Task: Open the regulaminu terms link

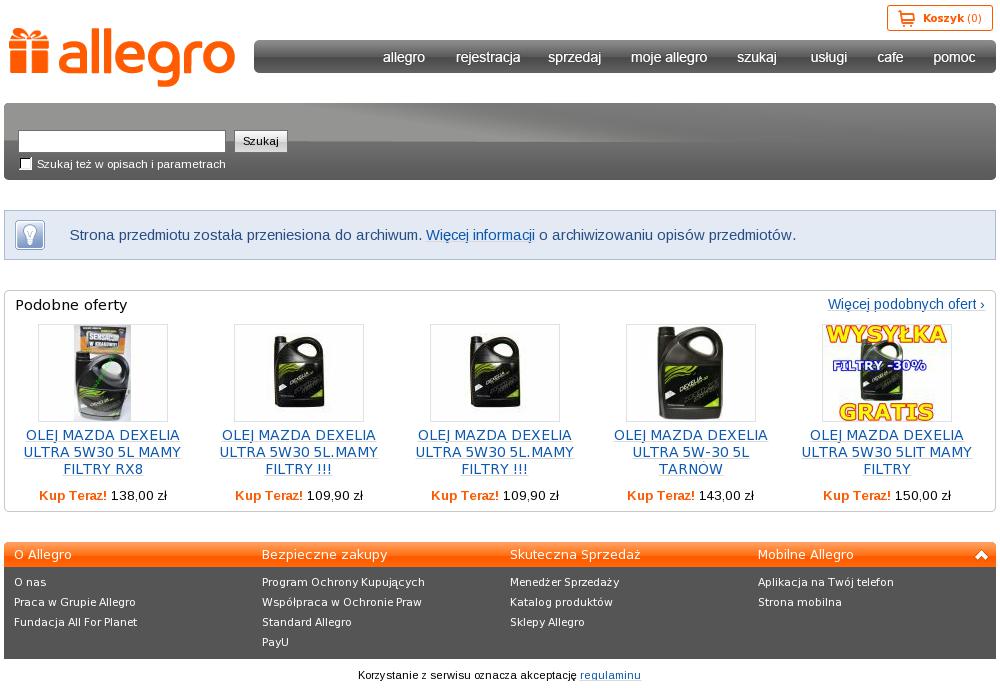Action: point(610,675)
